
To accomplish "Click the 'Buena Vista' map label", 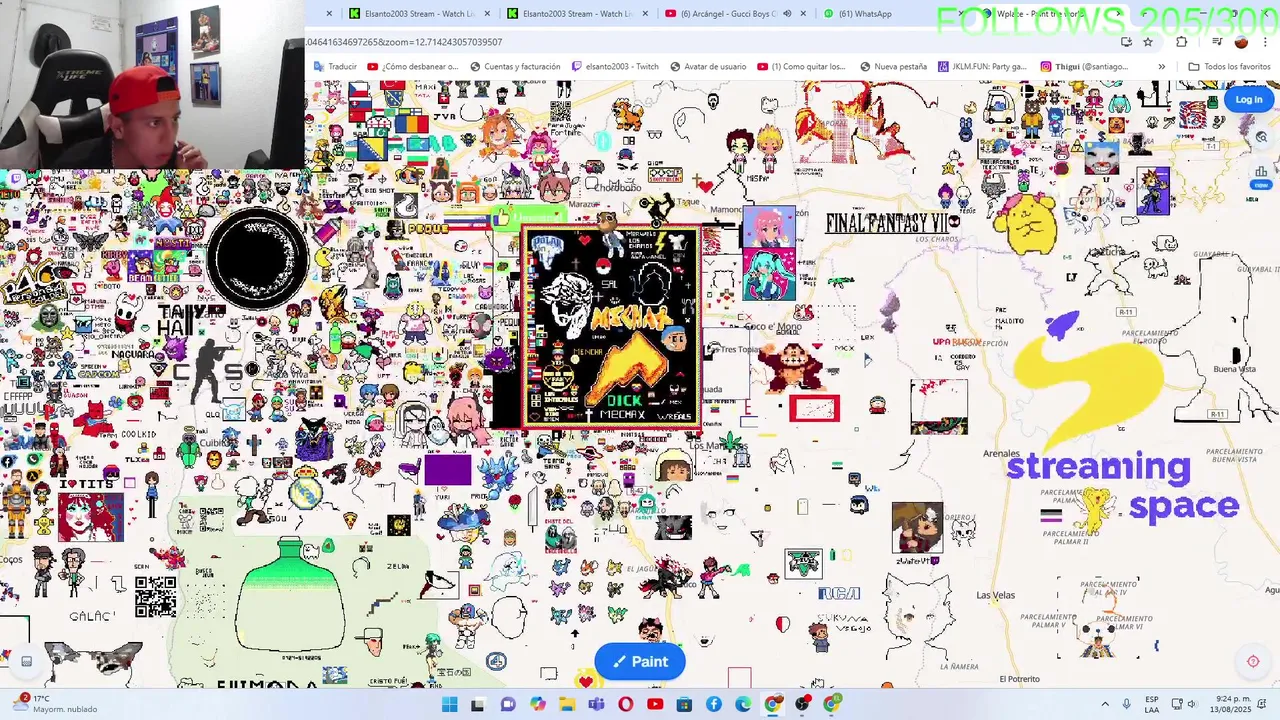I will click(x=1234, y=369).
